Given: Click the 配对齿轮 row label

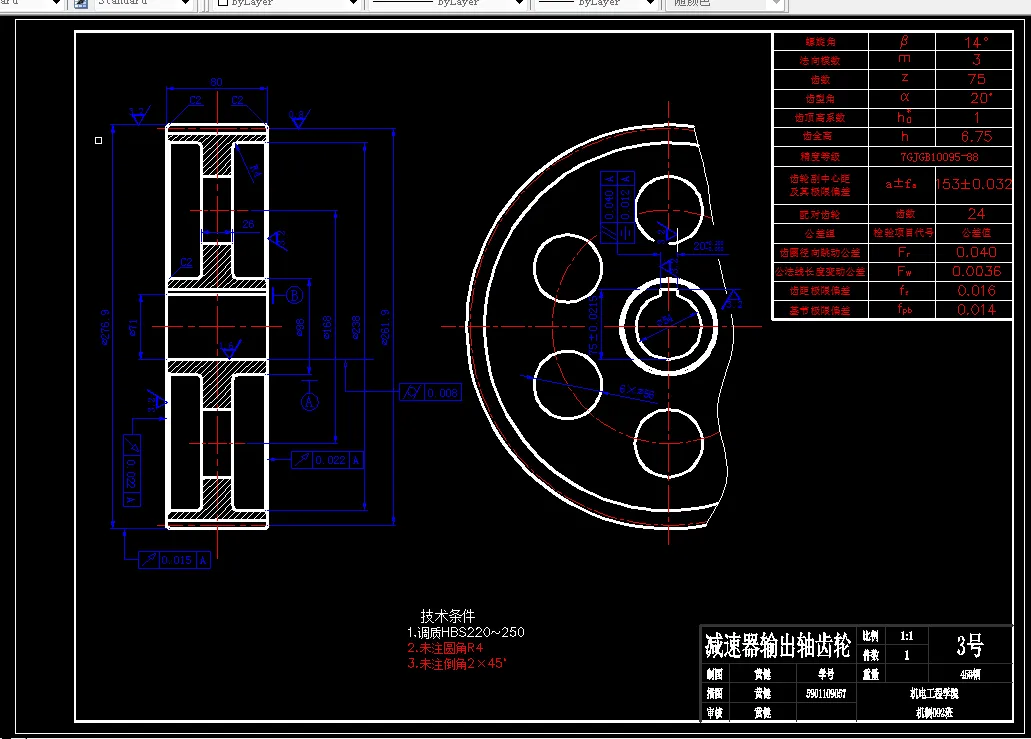Looking at the screenshot, I should pos(820,214).
